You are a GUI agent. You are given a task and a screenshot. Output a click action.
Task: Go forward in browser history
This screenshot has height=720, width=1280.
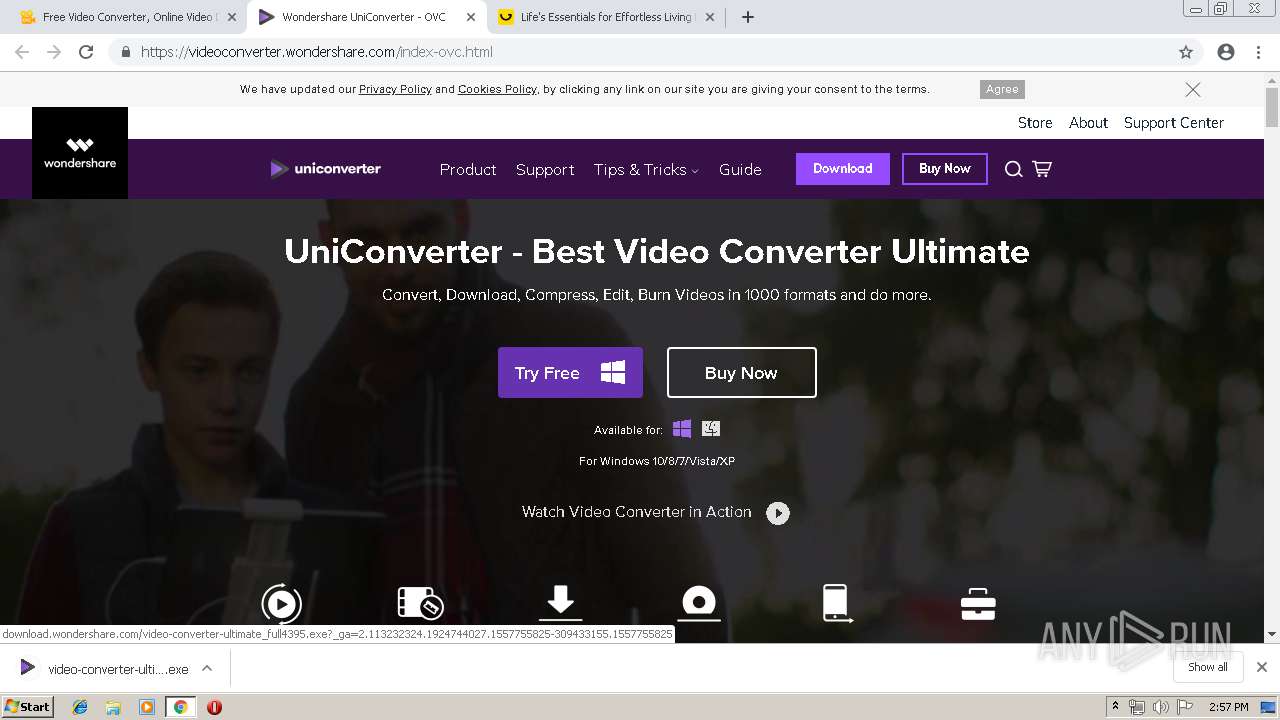click(54, 52)
